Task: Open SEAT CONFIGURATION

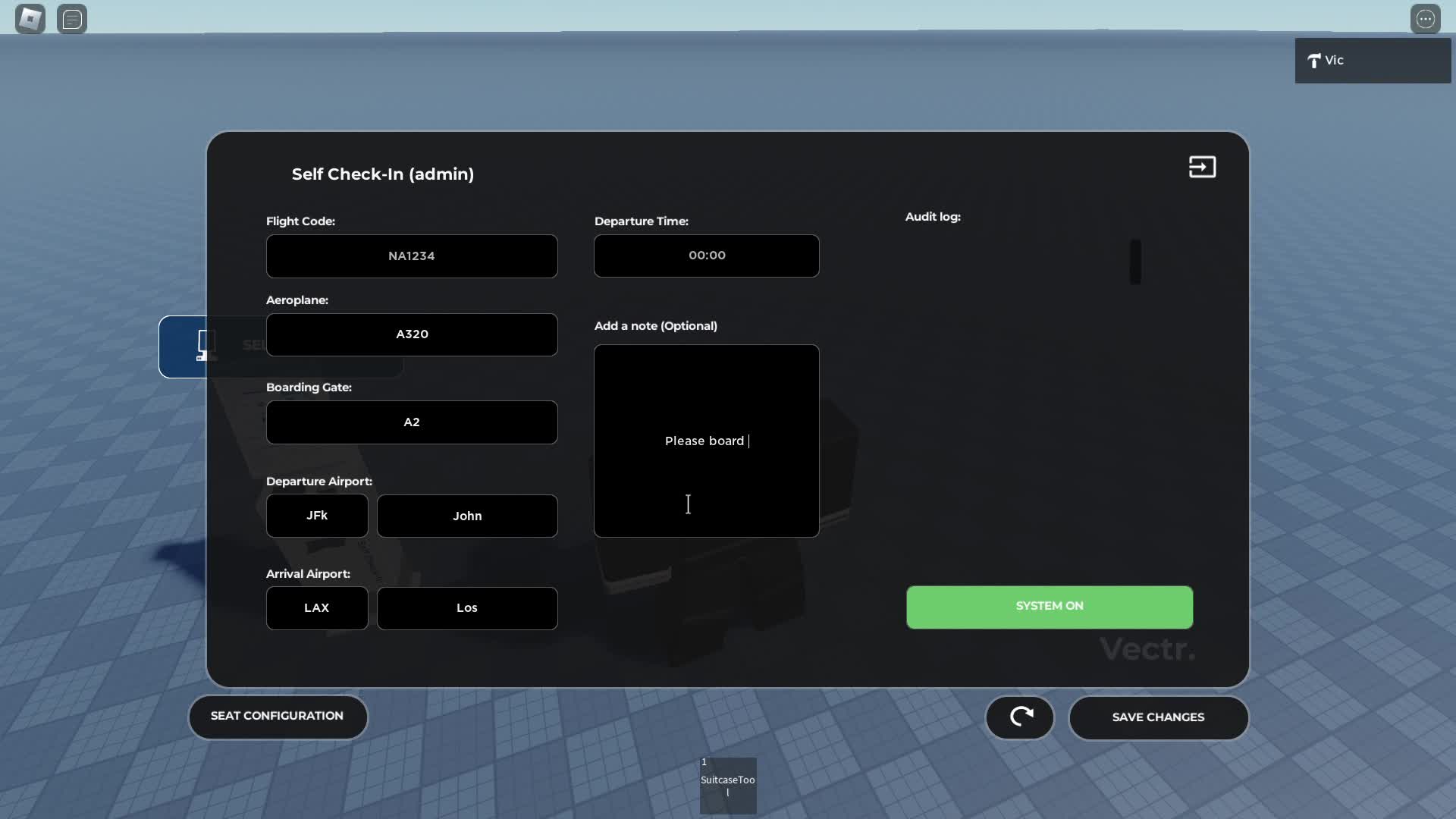Action: [278, 716]
